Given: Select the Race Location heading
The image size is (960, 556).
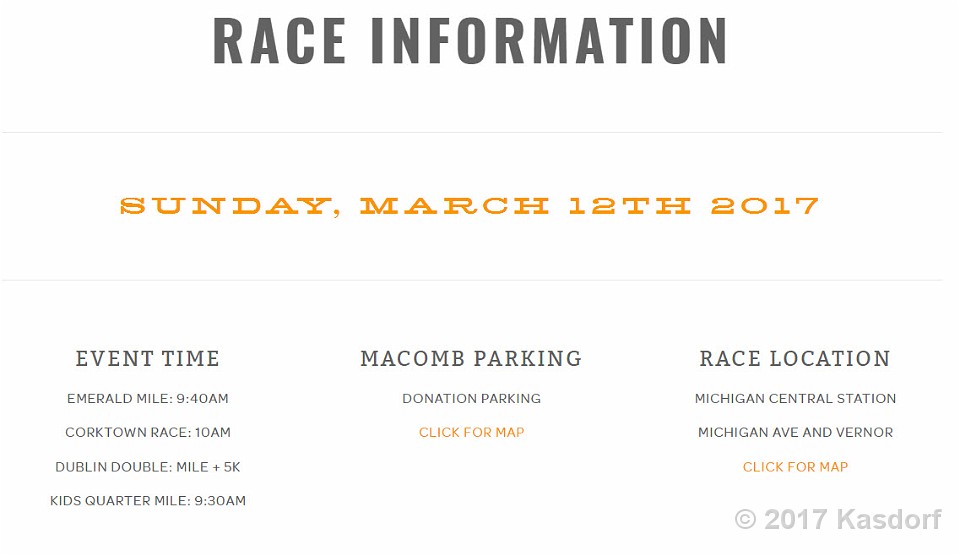Looking at the screenshot, I should click(x=795, y=359).
